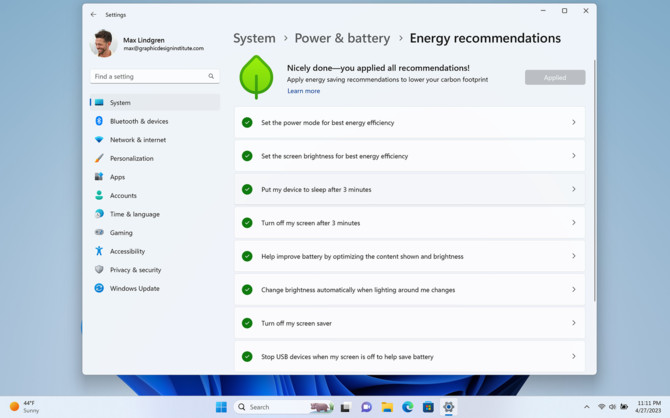Expand 'Turn off my screen after 3 minutes' chevron
This screenshot has width=670, height=418.
[x=574, y=222]
